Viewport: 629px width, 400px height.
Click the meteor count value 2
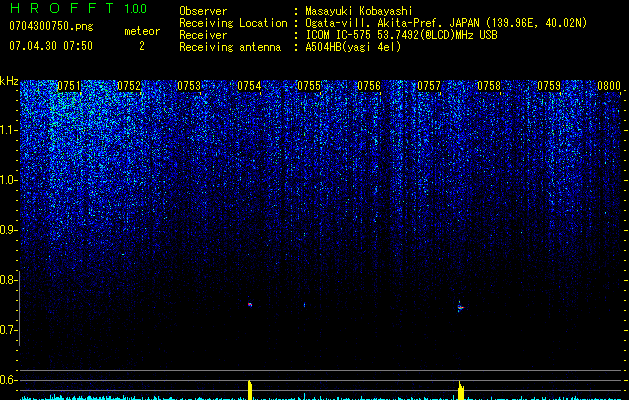142,46
